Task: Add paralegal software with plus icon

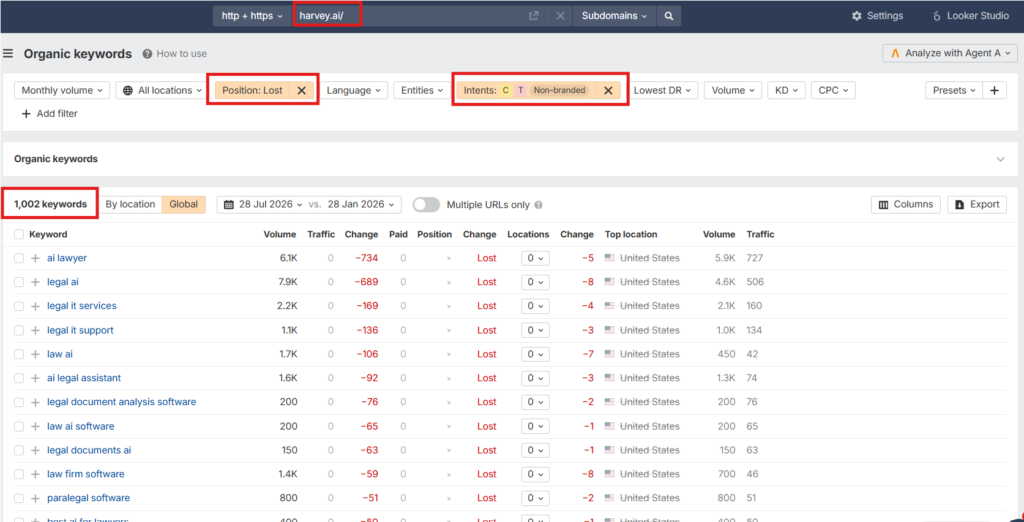Action: [35, 498]
